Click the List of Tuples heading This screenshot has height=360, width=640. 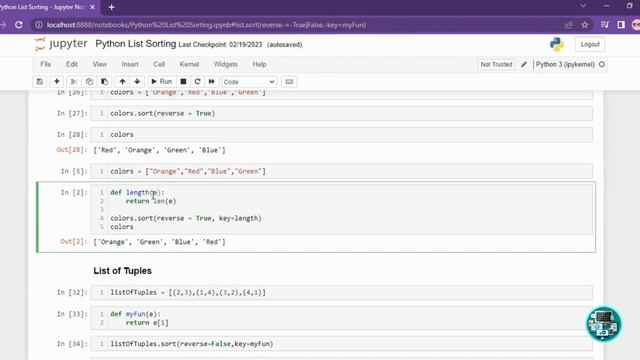tap(122, 271)
